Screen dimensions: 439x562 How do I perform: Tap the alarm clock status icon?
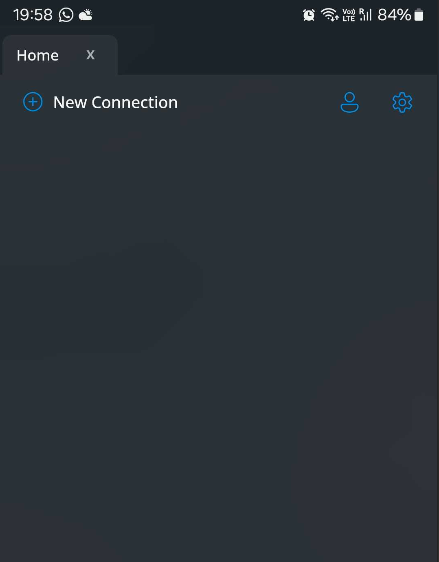click(x=309, y=15)
